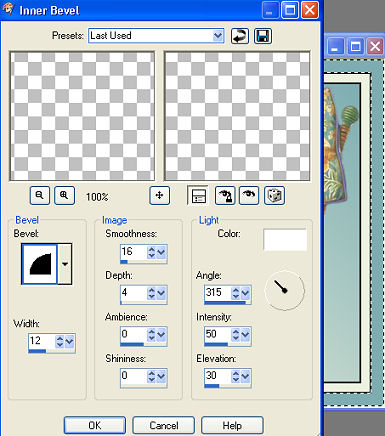Close the Inner Bevel dialog

pos(310,10)
